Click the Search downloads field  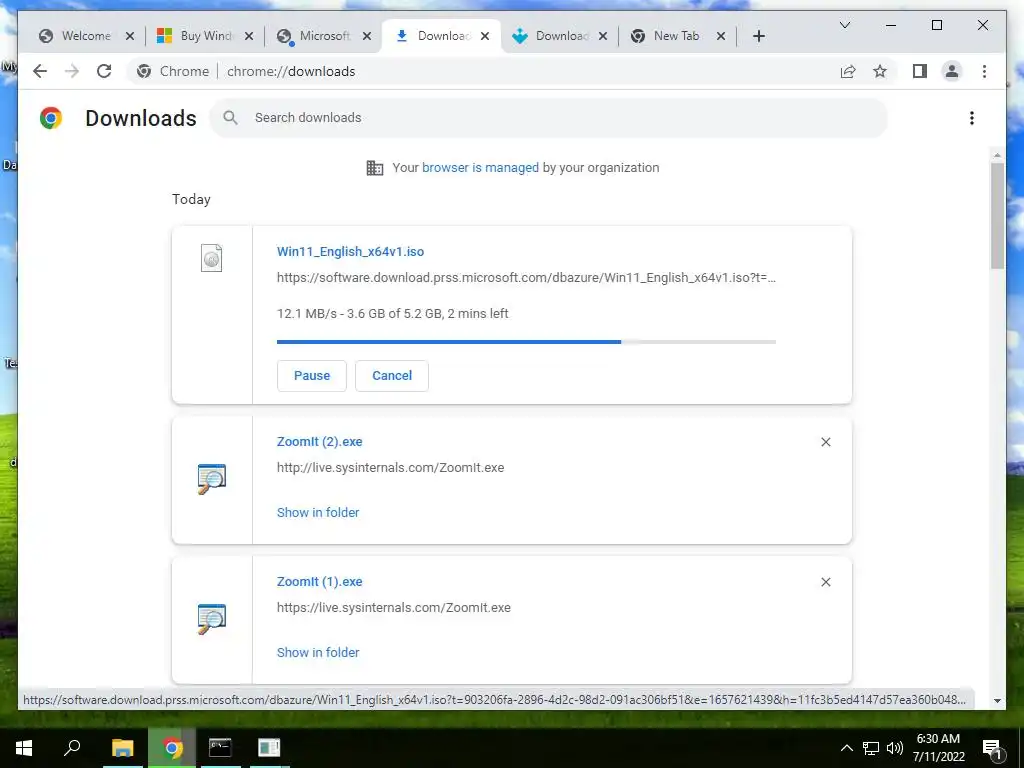[549, 118]
